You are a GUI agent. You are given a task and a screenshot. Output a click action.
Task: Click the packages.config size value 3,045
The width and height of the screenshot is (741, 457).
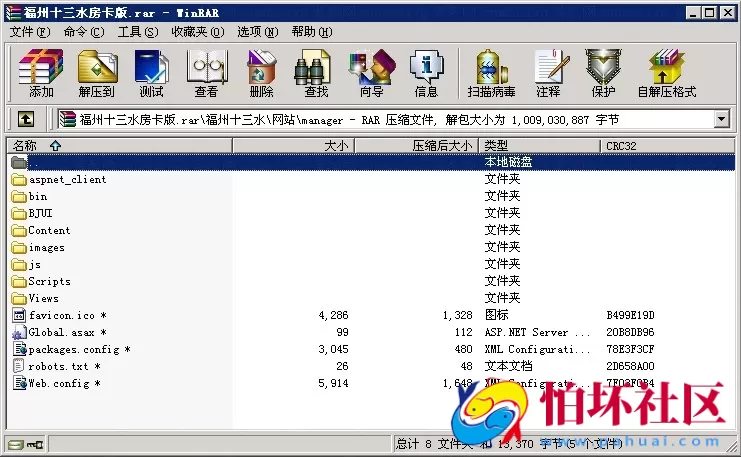tap(333, 349)
